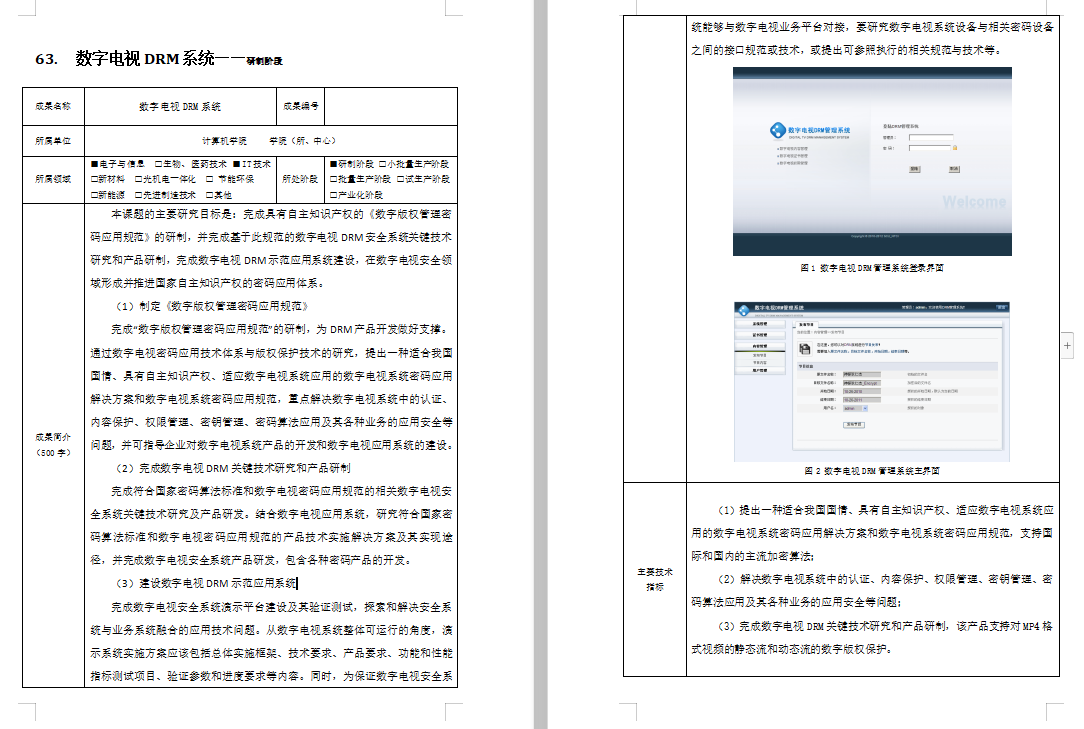The width and height of the screenshot is (1084, 729).
Task: Click the empty 成果编号 value cell
Action: (x=391, y=105)
